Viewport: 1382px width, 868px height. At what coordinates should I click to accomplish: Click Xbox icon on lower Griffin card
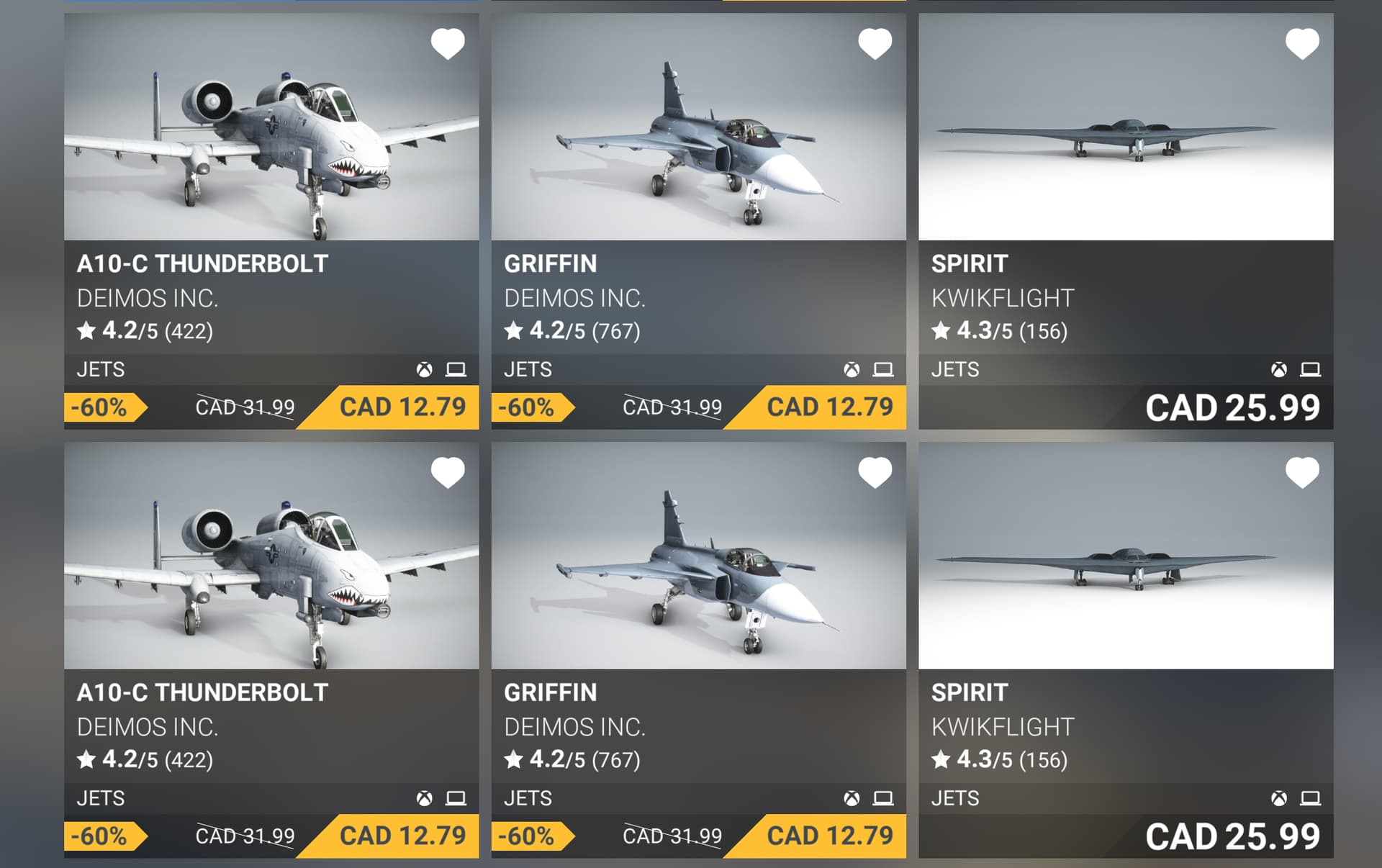point(852,798)
